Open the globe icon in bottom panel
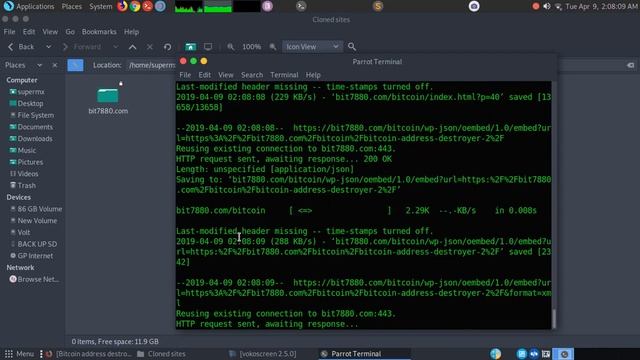 pyautogui.click(x=496, y=354)
